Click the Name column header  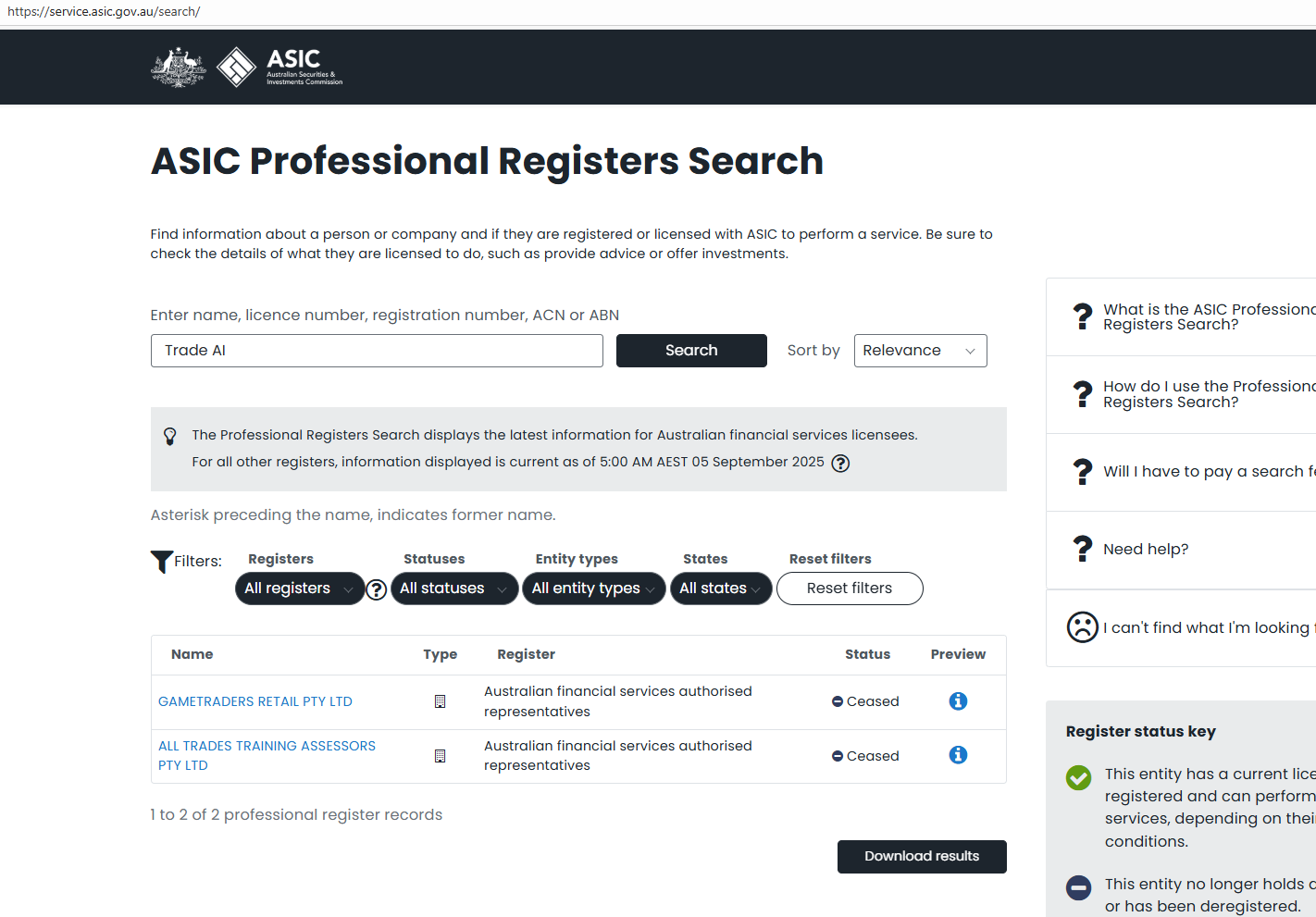pos(192,654)
